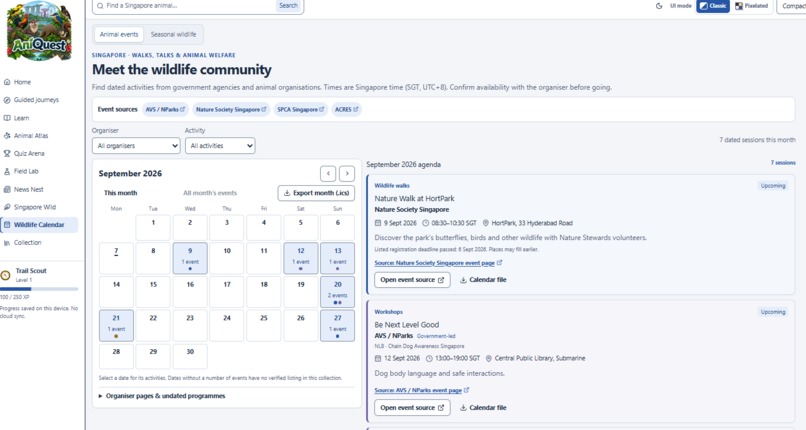Image resolution: width=806 pixels, height=430 pixels.
Task: Select September 20 with 2 events
Action: [x=338, y=292]
